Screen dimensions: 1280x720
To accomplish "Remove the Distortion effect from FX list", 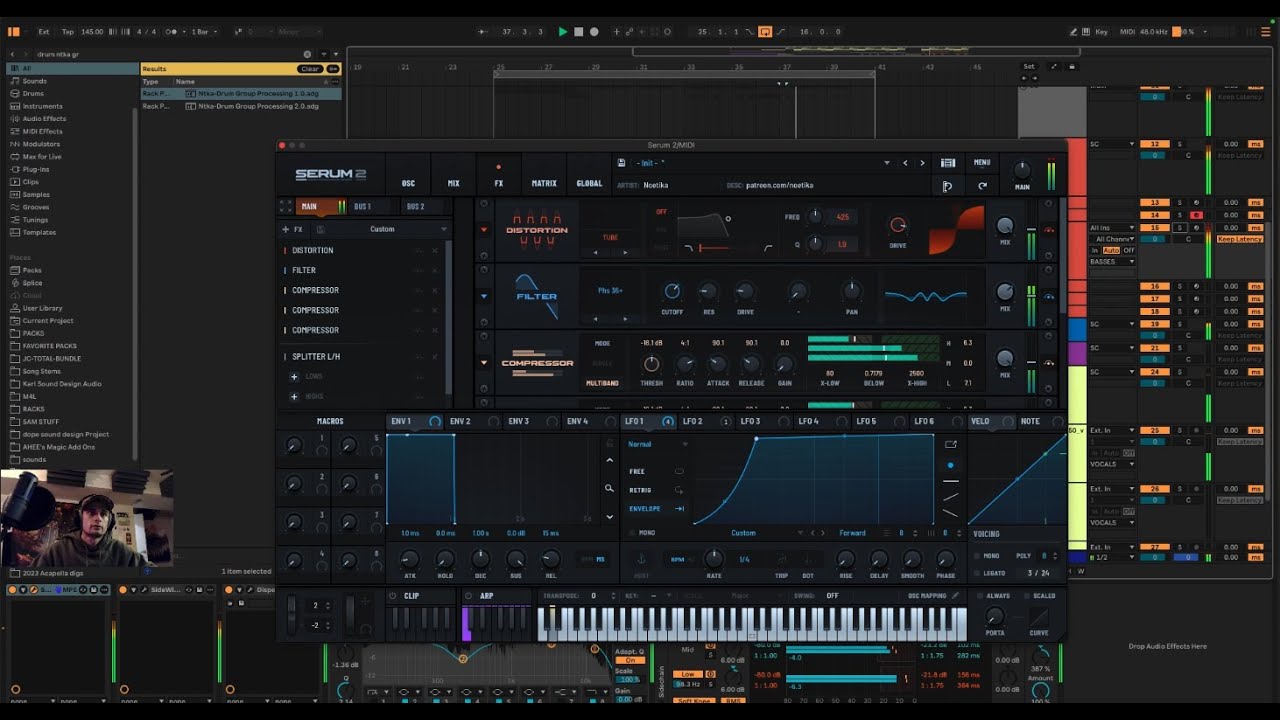I will (435, 250).
